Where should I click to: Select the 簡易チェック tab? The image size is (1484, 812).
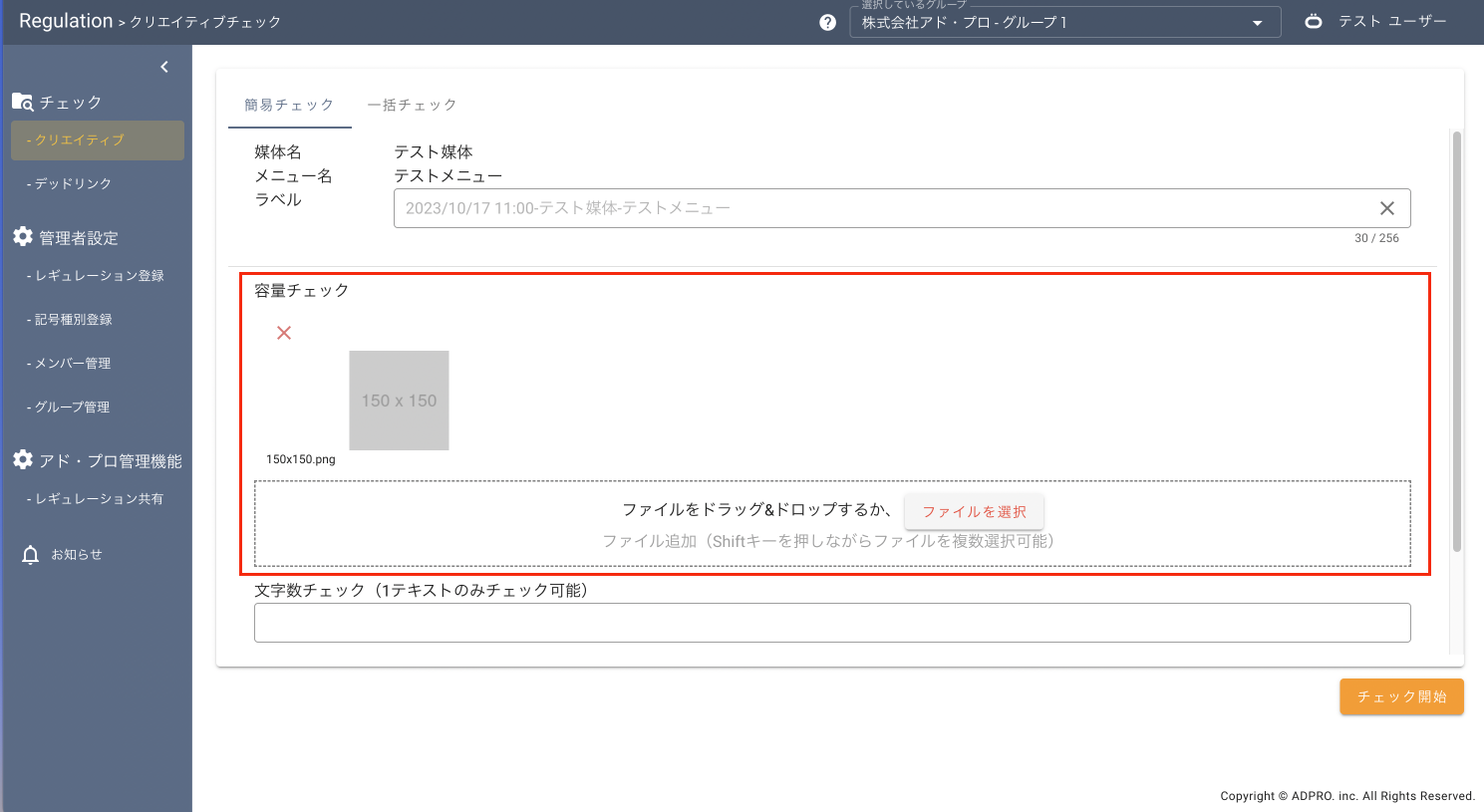289,105
